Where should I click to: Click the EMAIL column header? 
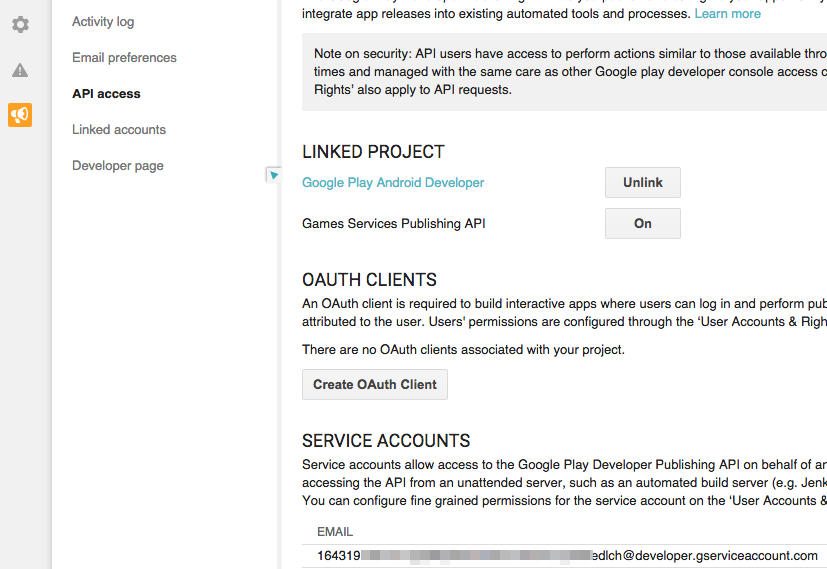point(335,532)
